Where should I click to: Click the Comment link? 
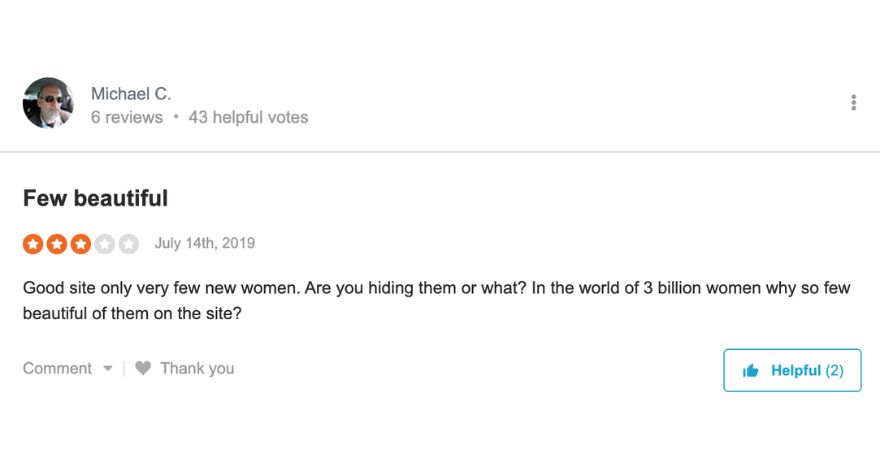57,368
